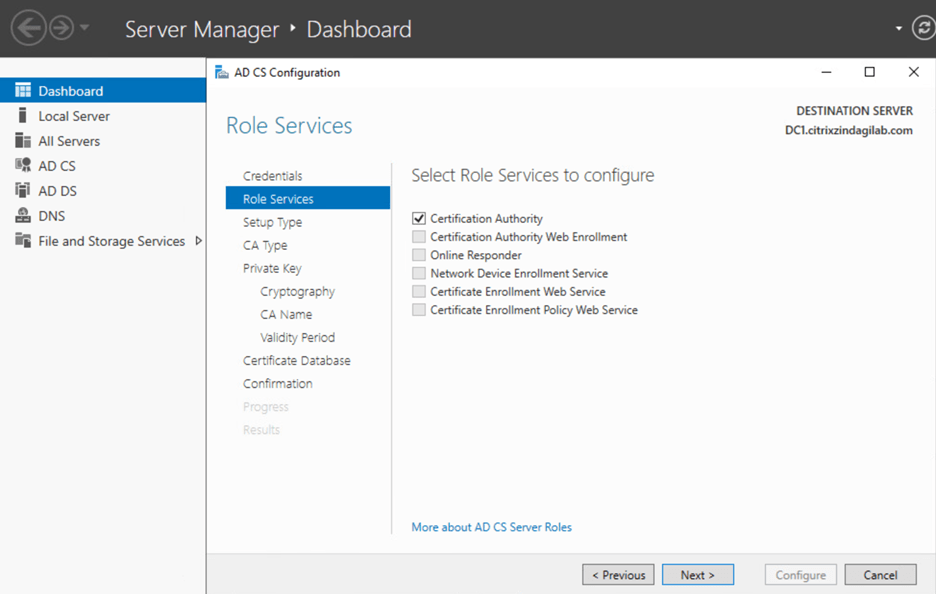The height and width of the screenshot is (594, 936).
Task: Select the Dashboard label in the sidebar
Action: [x=70, y=91]
